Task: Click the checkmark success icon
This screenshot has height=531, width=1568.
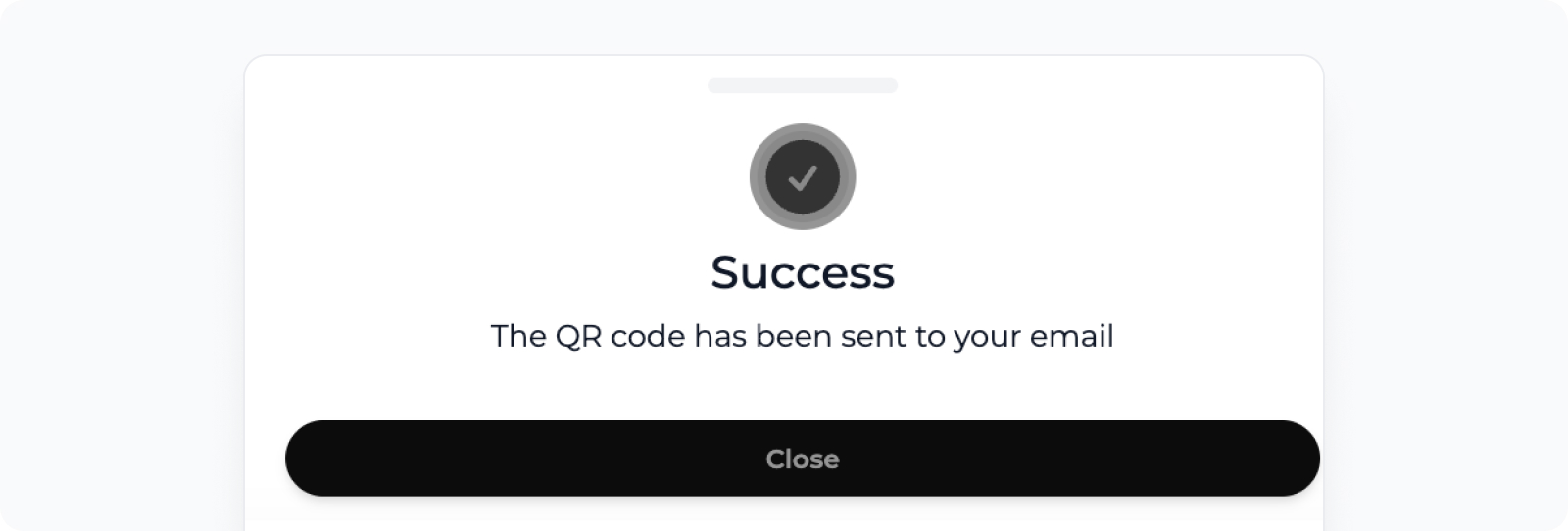Action: pos(803,177)
